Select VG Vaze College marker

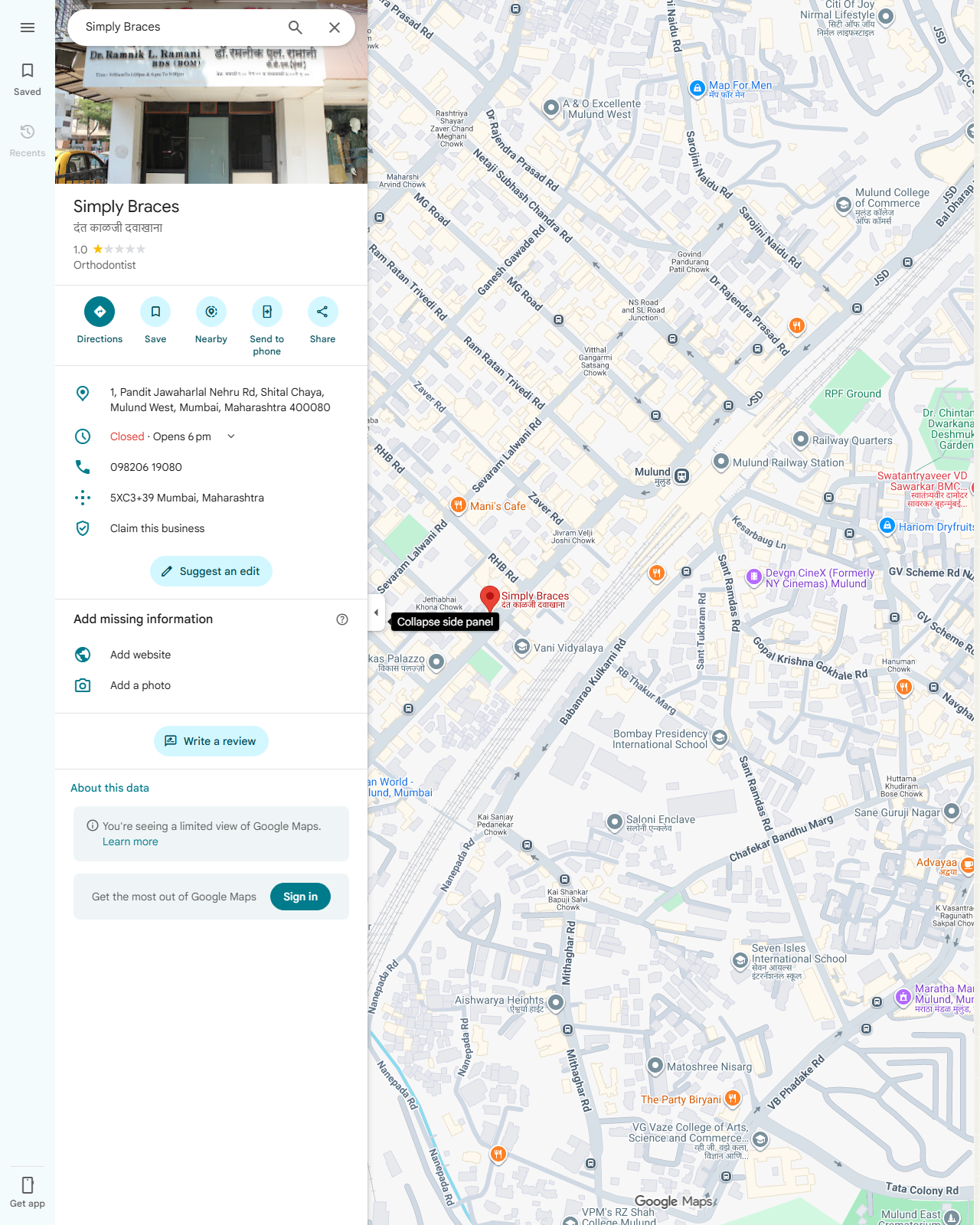760,1139
